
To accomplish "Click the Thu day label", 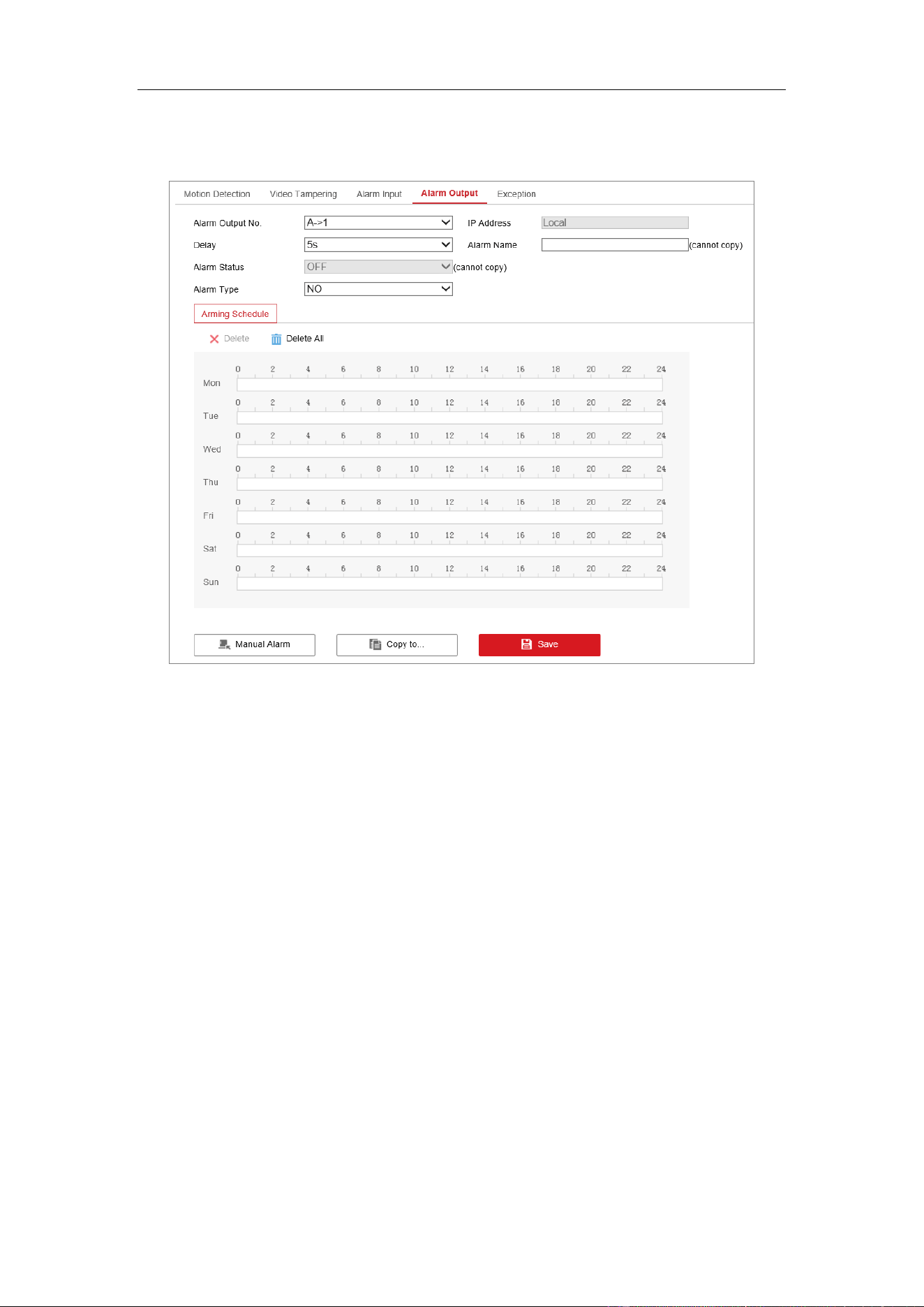I will [x=211, y=482].
